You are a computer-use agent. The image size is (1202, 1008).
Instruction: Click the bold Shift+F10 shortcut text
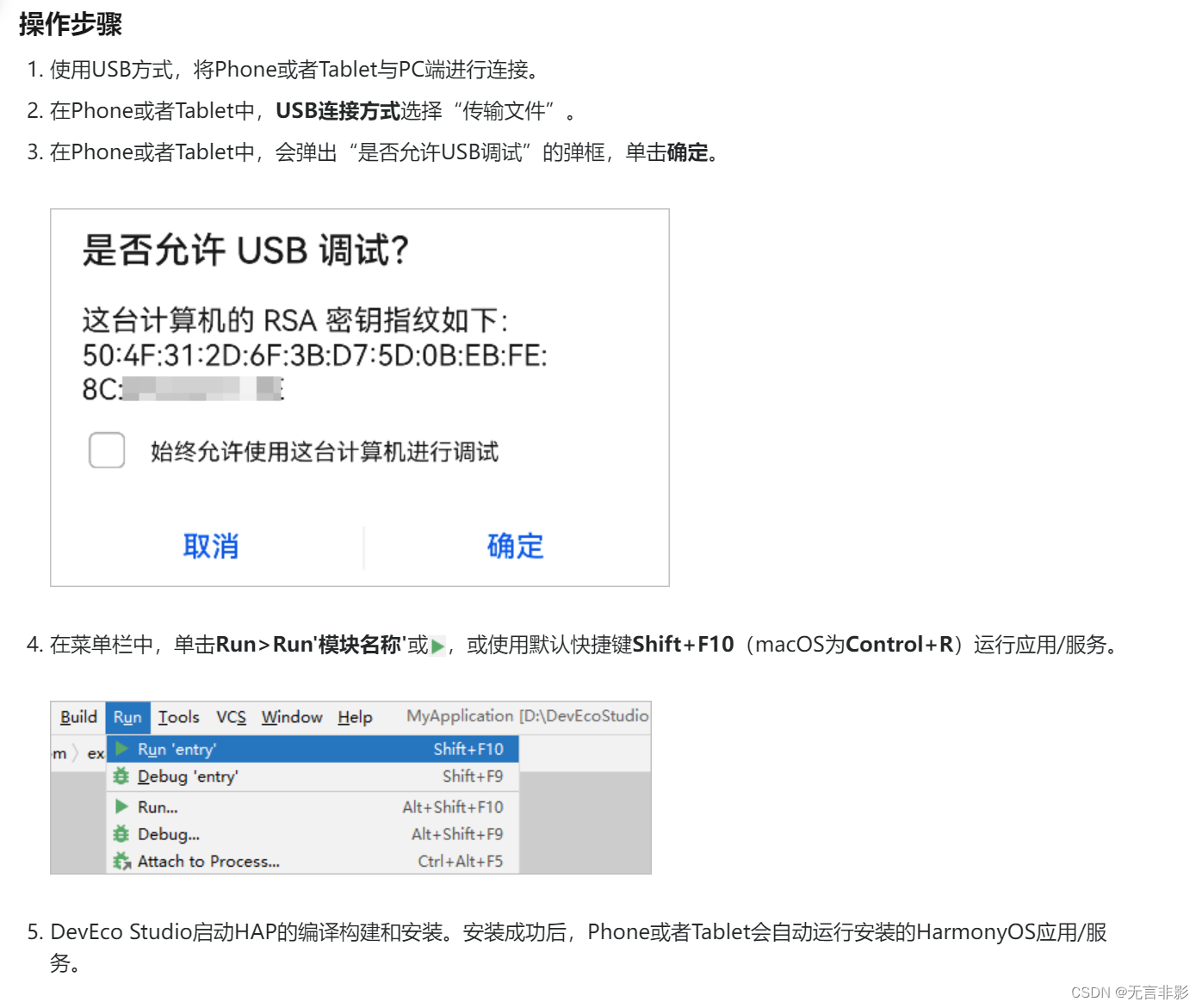683,645
